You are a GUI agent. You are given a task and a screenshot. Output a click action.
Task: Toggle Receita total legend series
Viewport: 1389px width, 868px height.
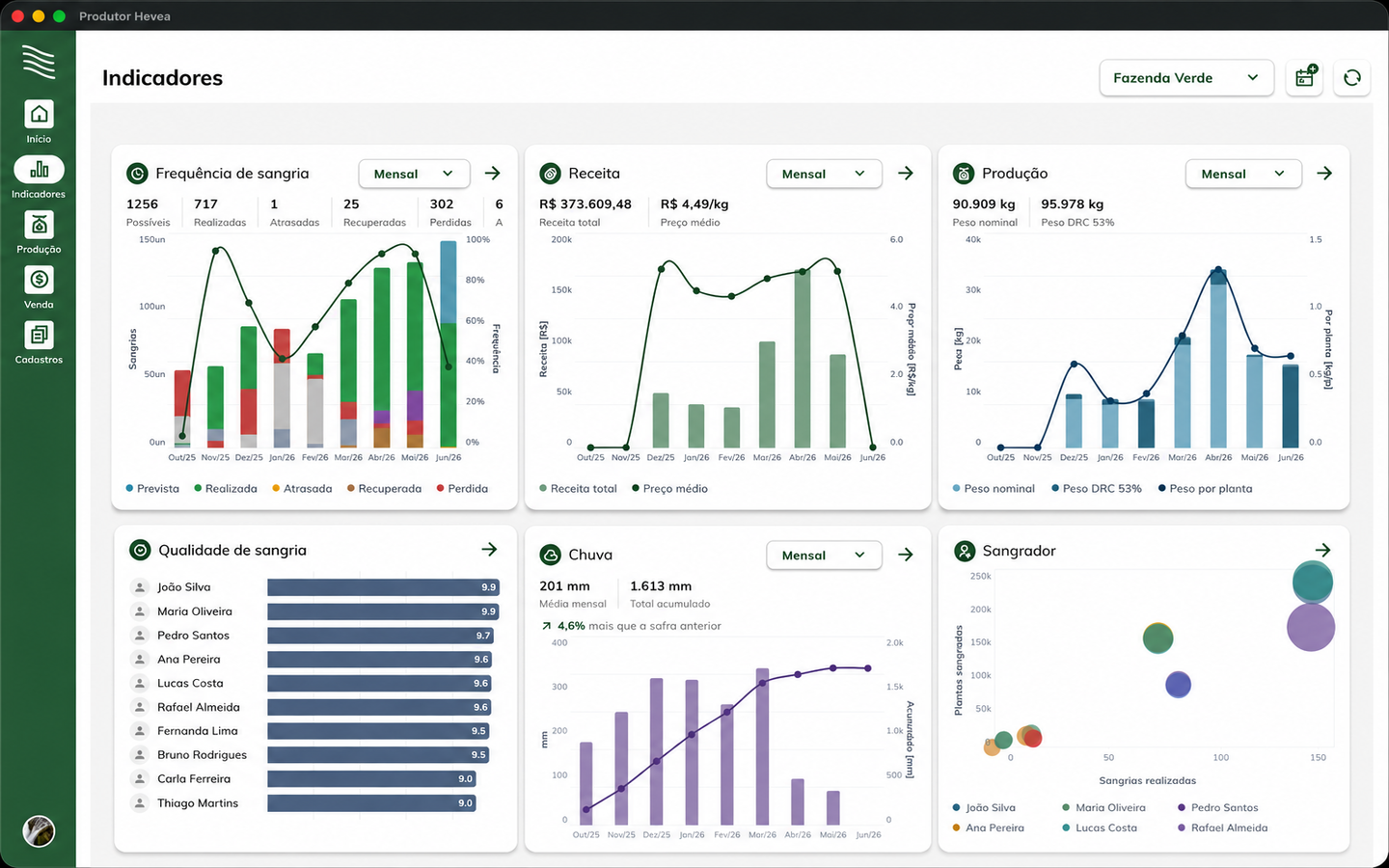coord(578,489)
